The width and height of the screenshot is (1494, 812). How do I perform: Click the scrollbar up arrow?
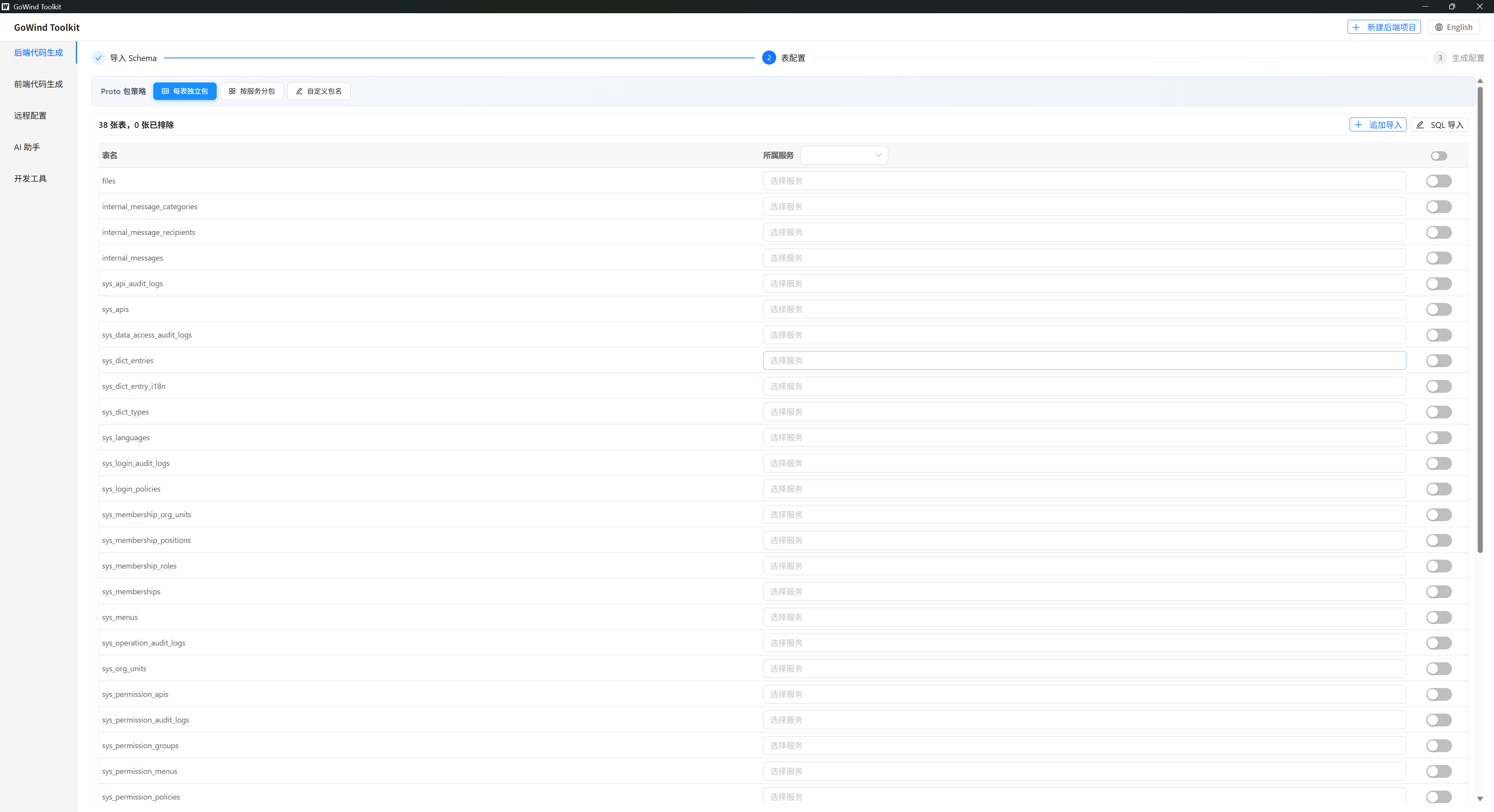[x=1480, y=81]
